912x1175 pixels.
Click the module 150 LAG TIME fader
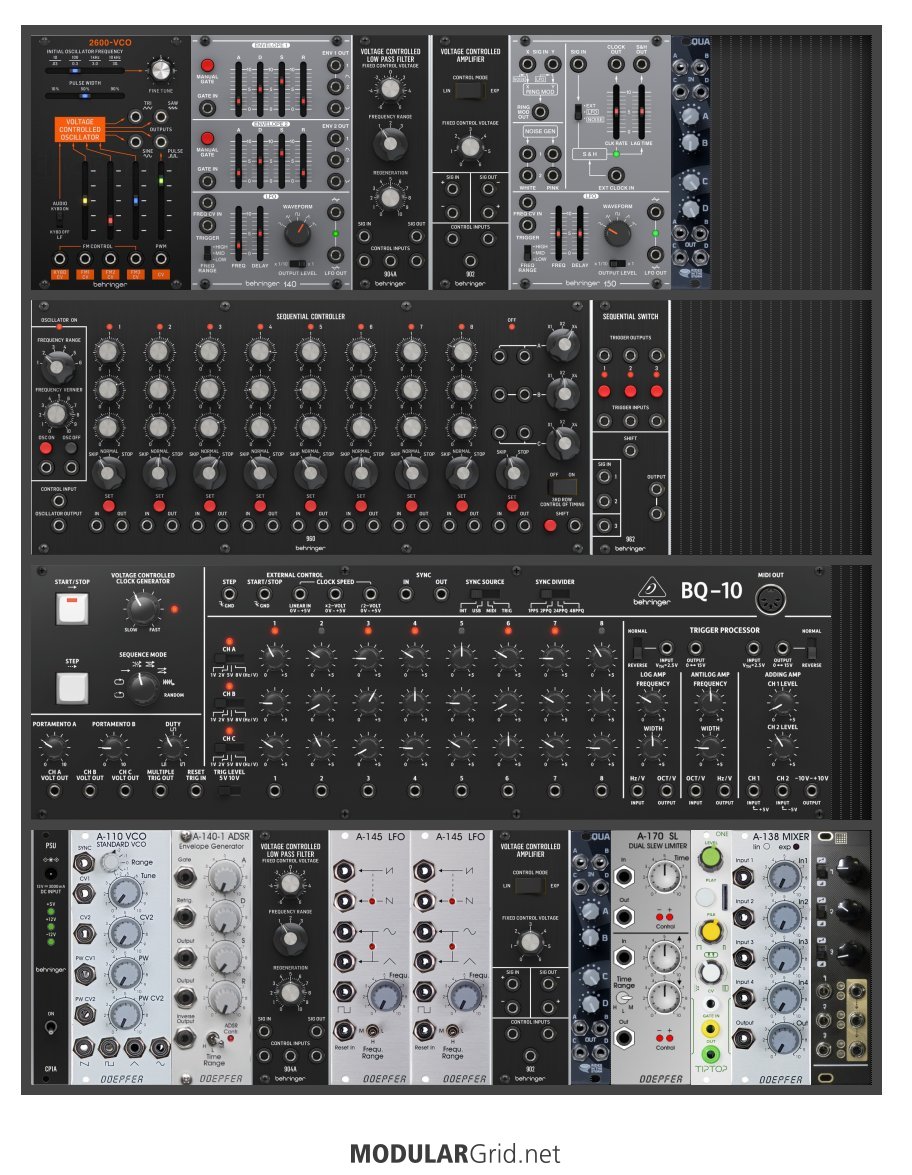coord(641,112)
